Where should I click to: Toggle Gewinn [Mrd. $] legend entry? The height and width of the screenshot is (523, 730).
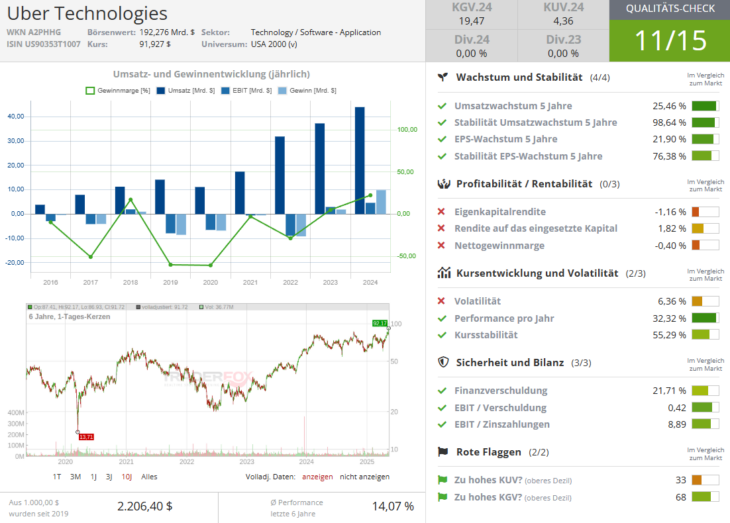click(x=307, y=90)
